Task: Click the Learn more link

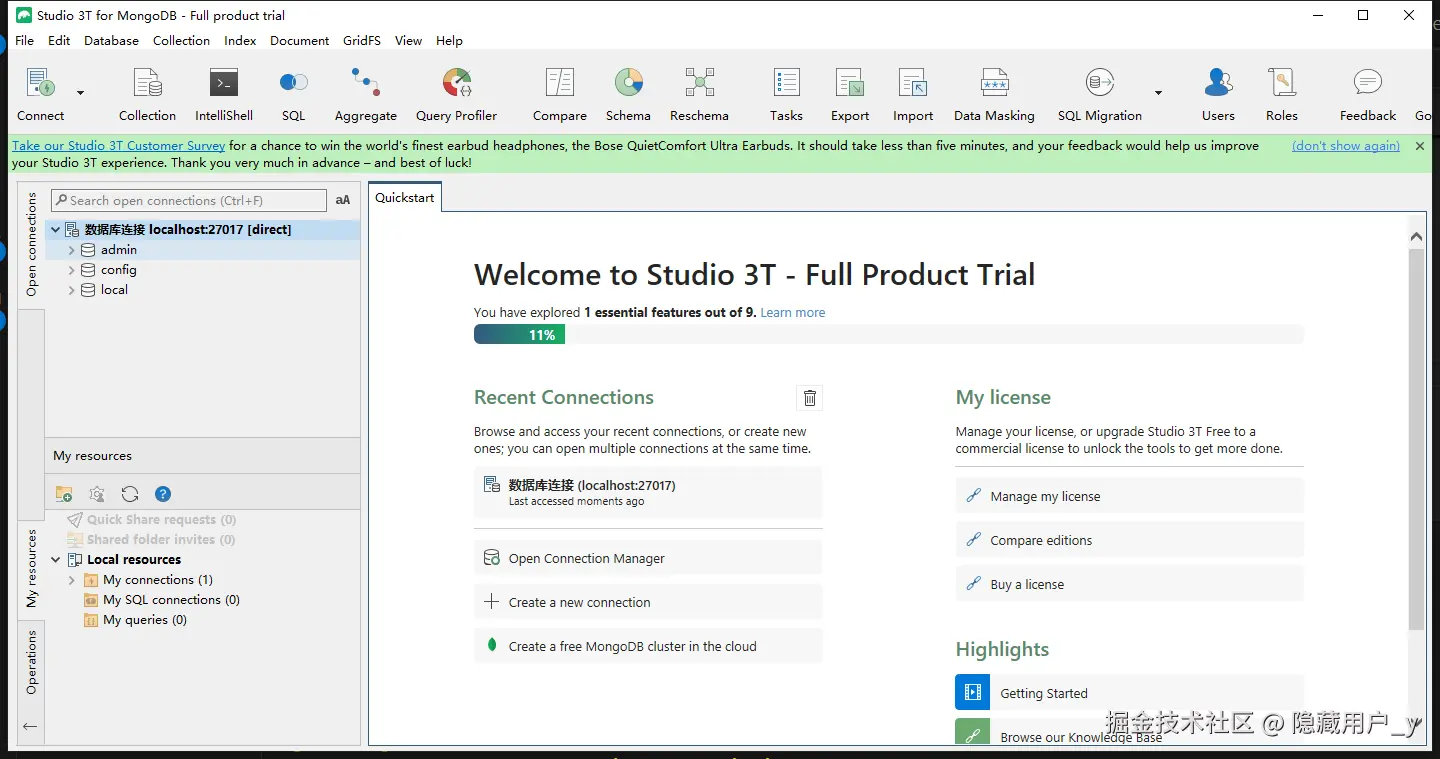Action: [x=793, y=313]
